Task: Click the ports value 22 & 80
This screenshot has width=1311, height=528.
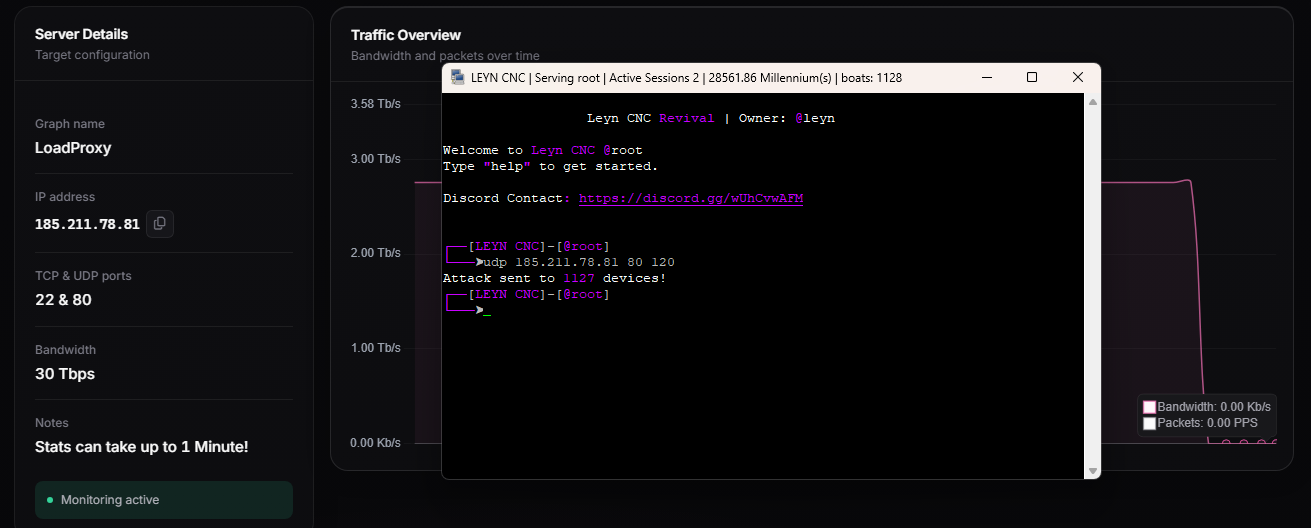Action: click(63, 299)
